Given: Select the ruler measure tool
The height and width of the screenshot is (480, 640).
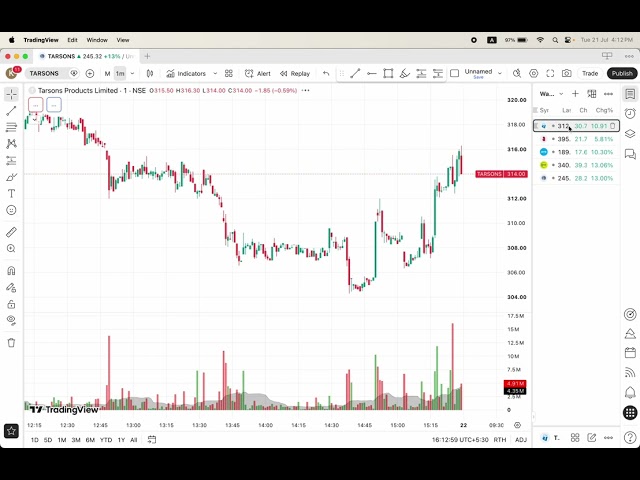Looking at the screenshot, I should point(11,232).
